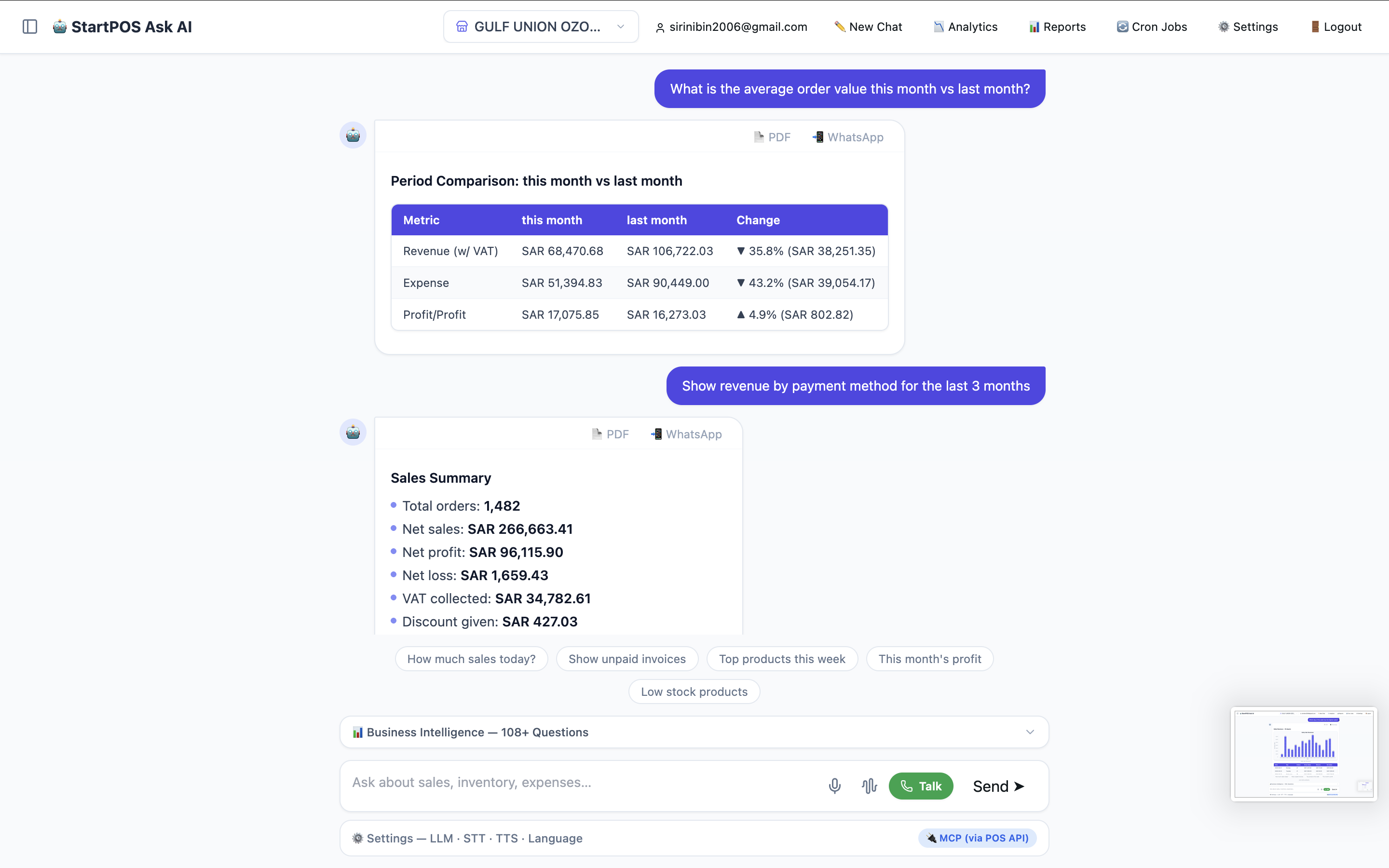The image size is (1389, 868).
Task: Click the gear icon beside top Settings
Action: (x=1224, y=27)
